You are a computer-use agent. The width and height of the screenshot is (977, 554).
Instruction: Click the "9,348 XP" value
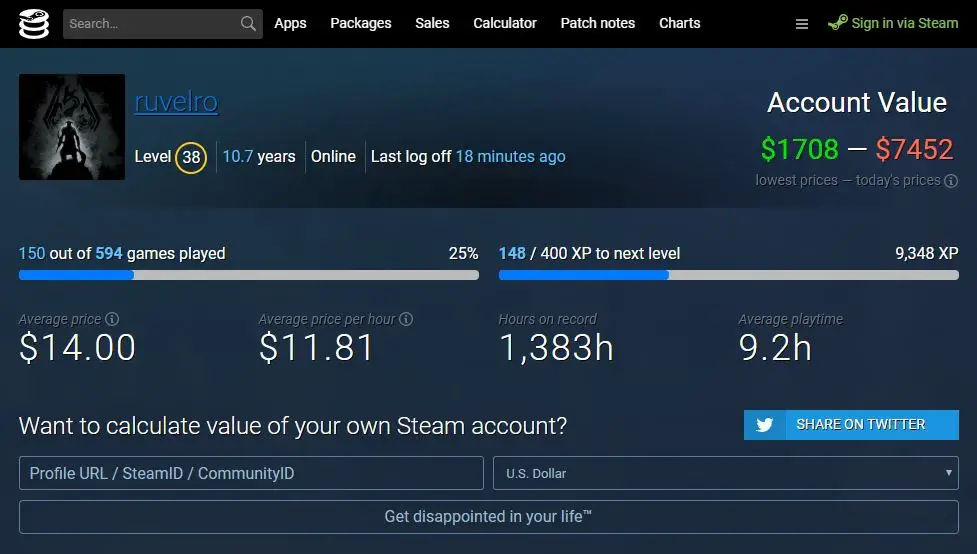[x=927, y=254]
